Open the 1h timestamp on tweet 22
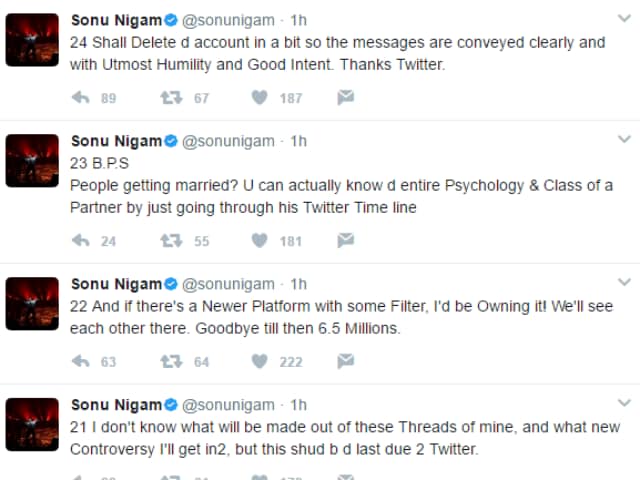Screen dimensions: 640x480 298,284
